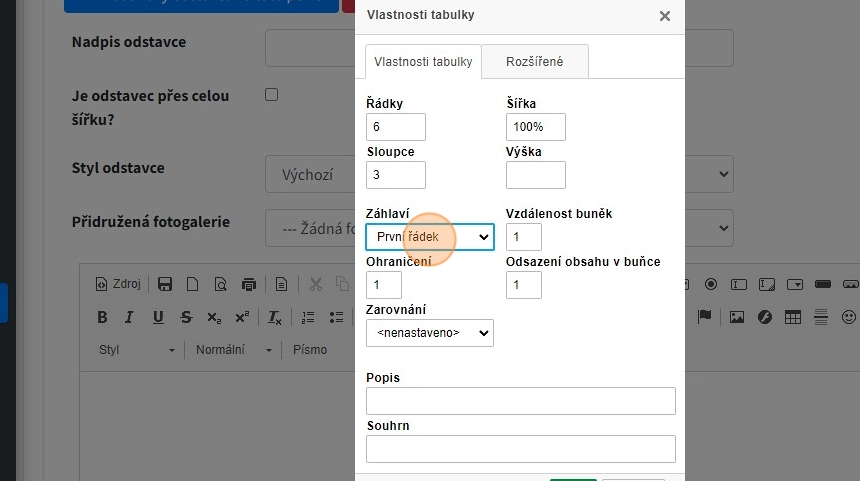Open the Zarovnání alignment dropdown

(430, 333)
